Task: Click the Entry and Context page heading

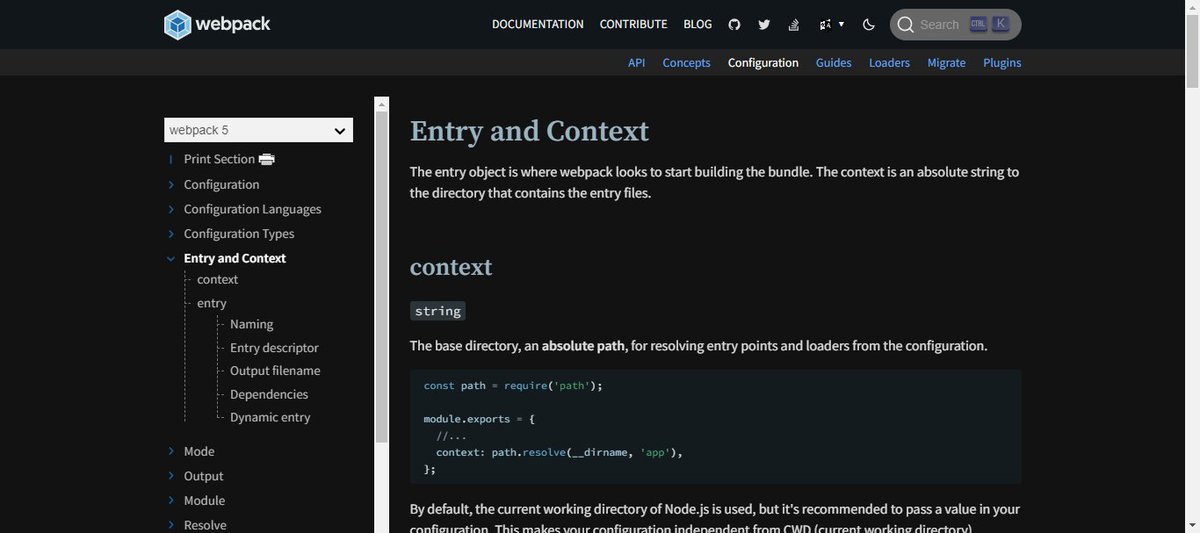Action: pyautogui.click(x=529, y=131)
